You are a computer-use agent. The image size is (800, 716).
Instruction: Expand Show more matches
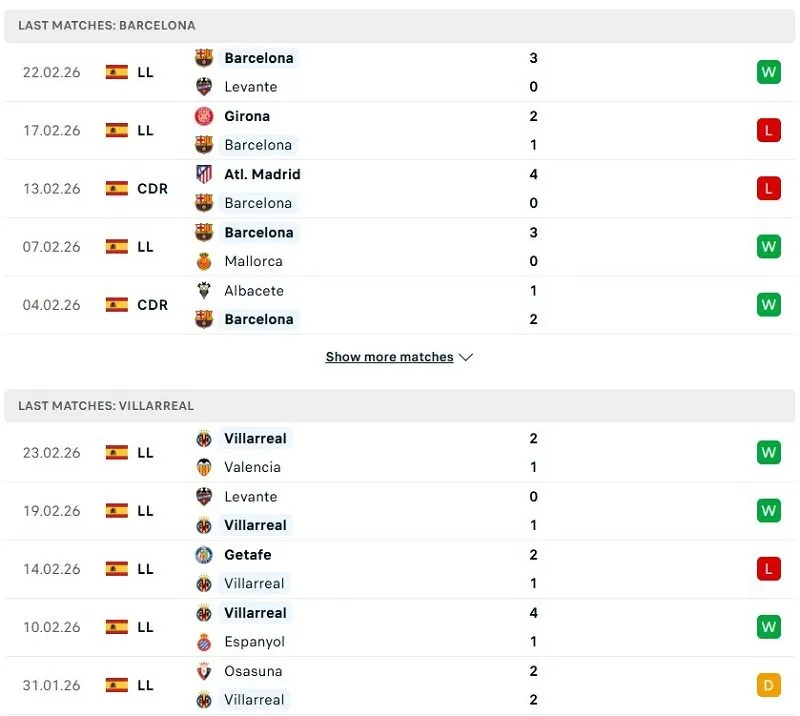pyautogui.click(x=391, y=356)
